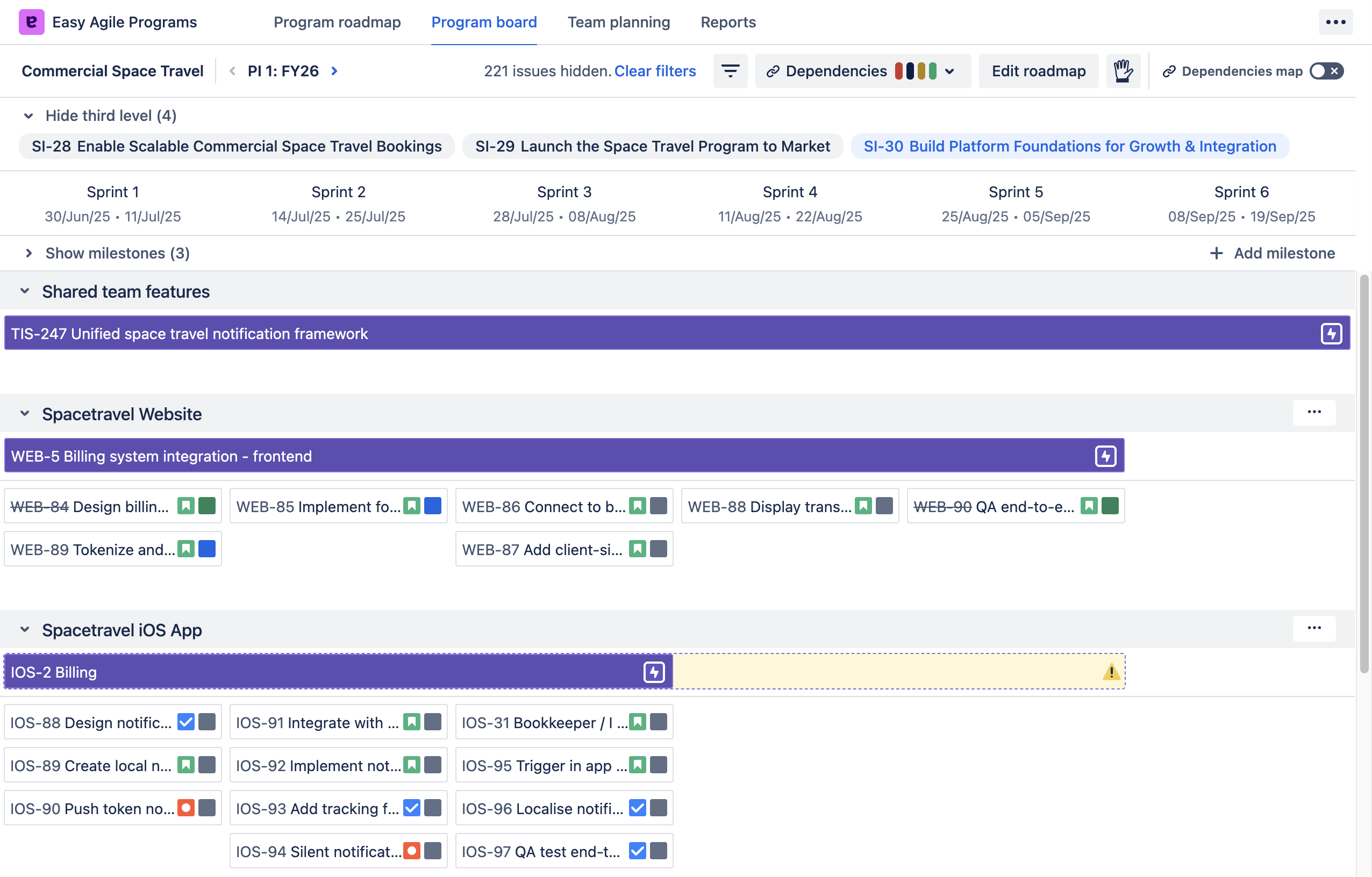Expand Show milestones (3)
The height and width of the screenshot is (877, 1372).
coord(117,253)
